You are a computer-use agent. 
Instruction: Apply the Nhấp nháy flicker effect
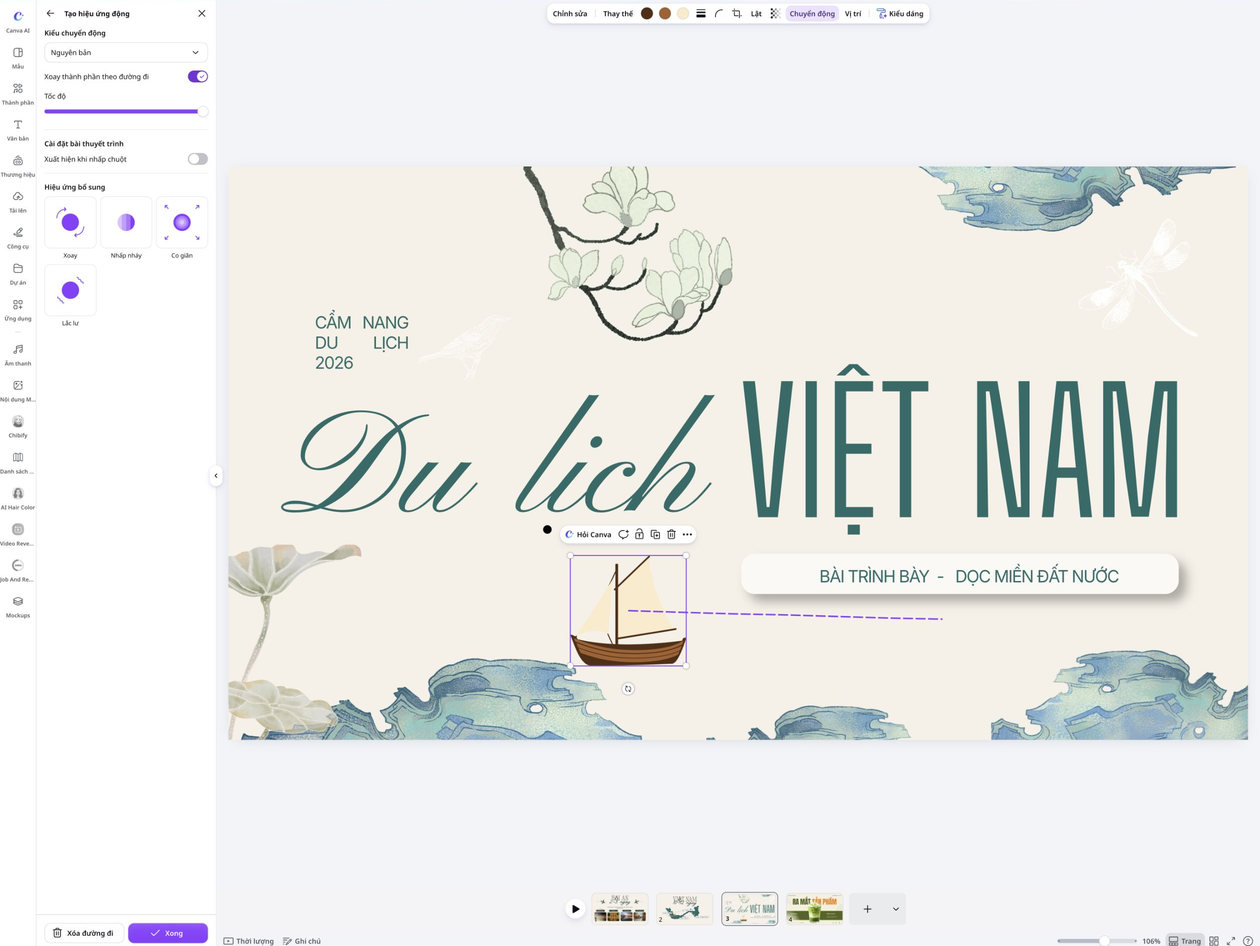pos(126,222)
